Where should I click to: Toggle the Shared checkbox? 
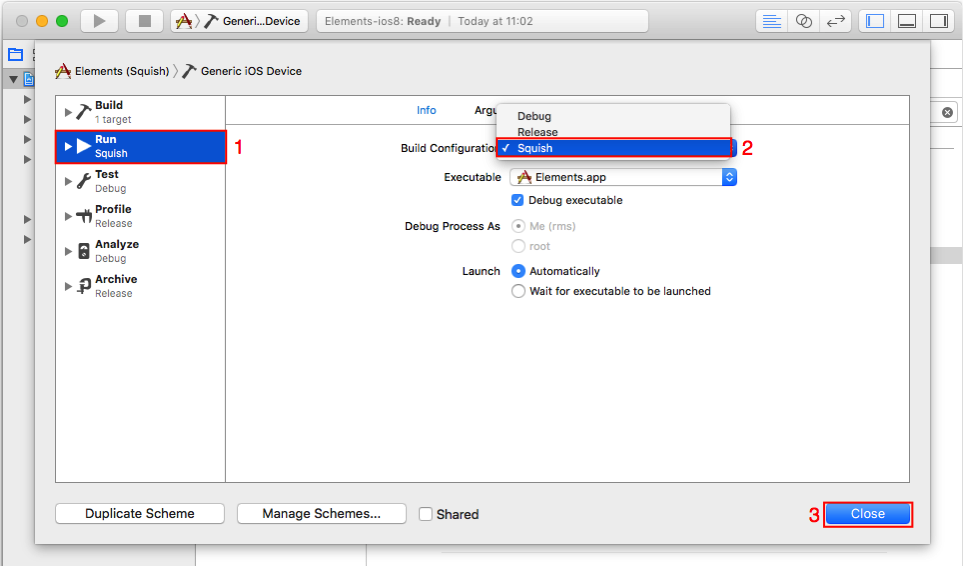coord(426,514)
